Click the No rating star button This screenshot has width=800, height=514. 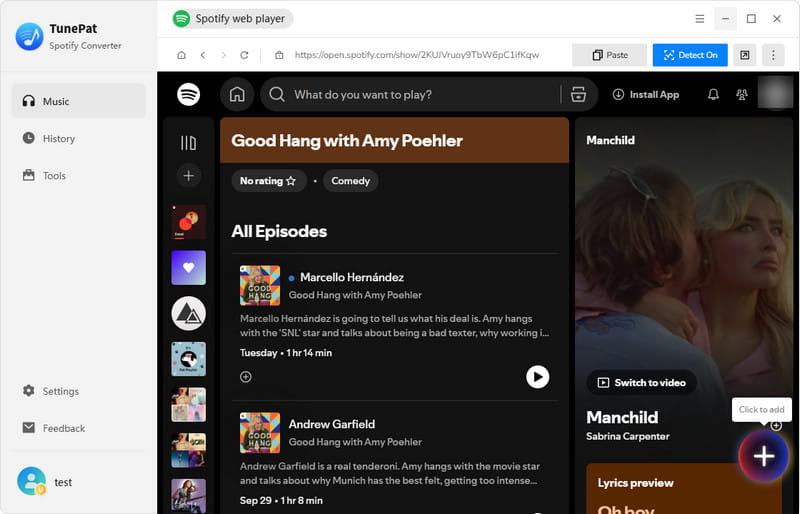click(269, 181)
